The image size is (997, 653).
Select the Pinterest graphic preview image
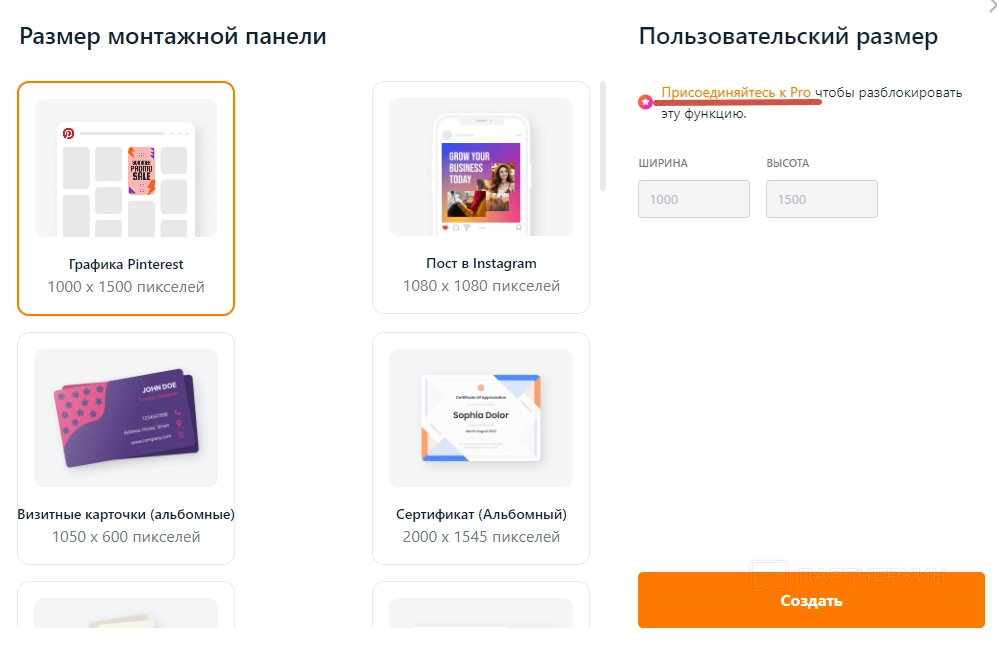tap(126, 168)
